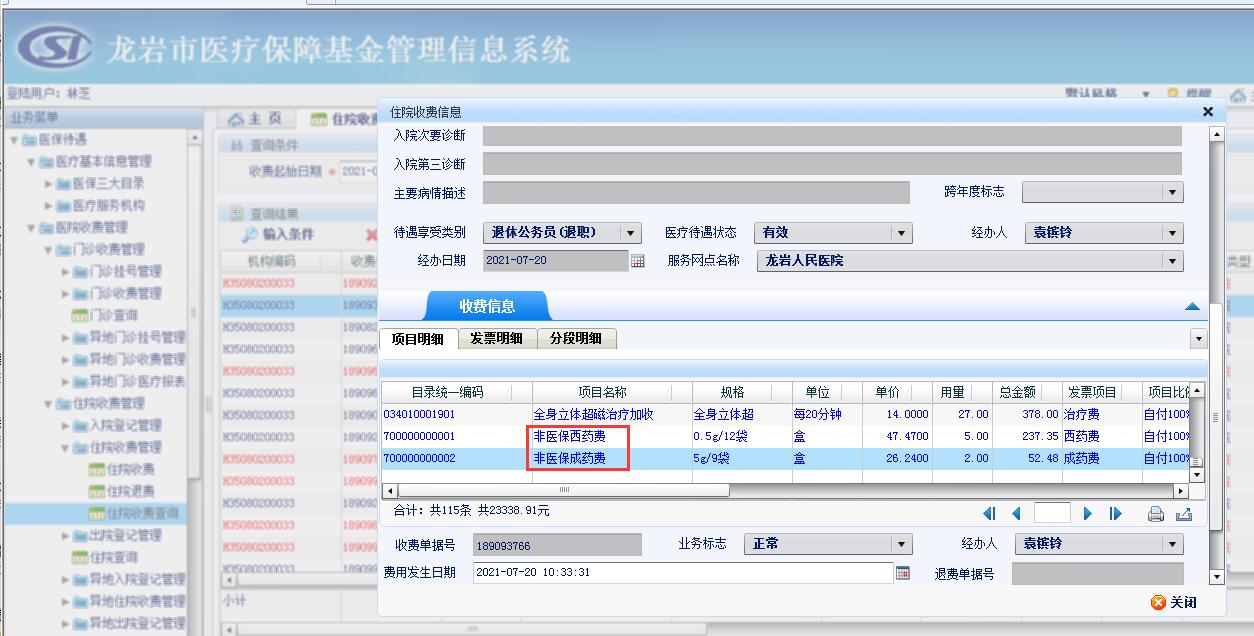Click the page number box between arrows
Image resolution: width=1254 pixels, height=636 pixels.
[x=1052, y=514]
